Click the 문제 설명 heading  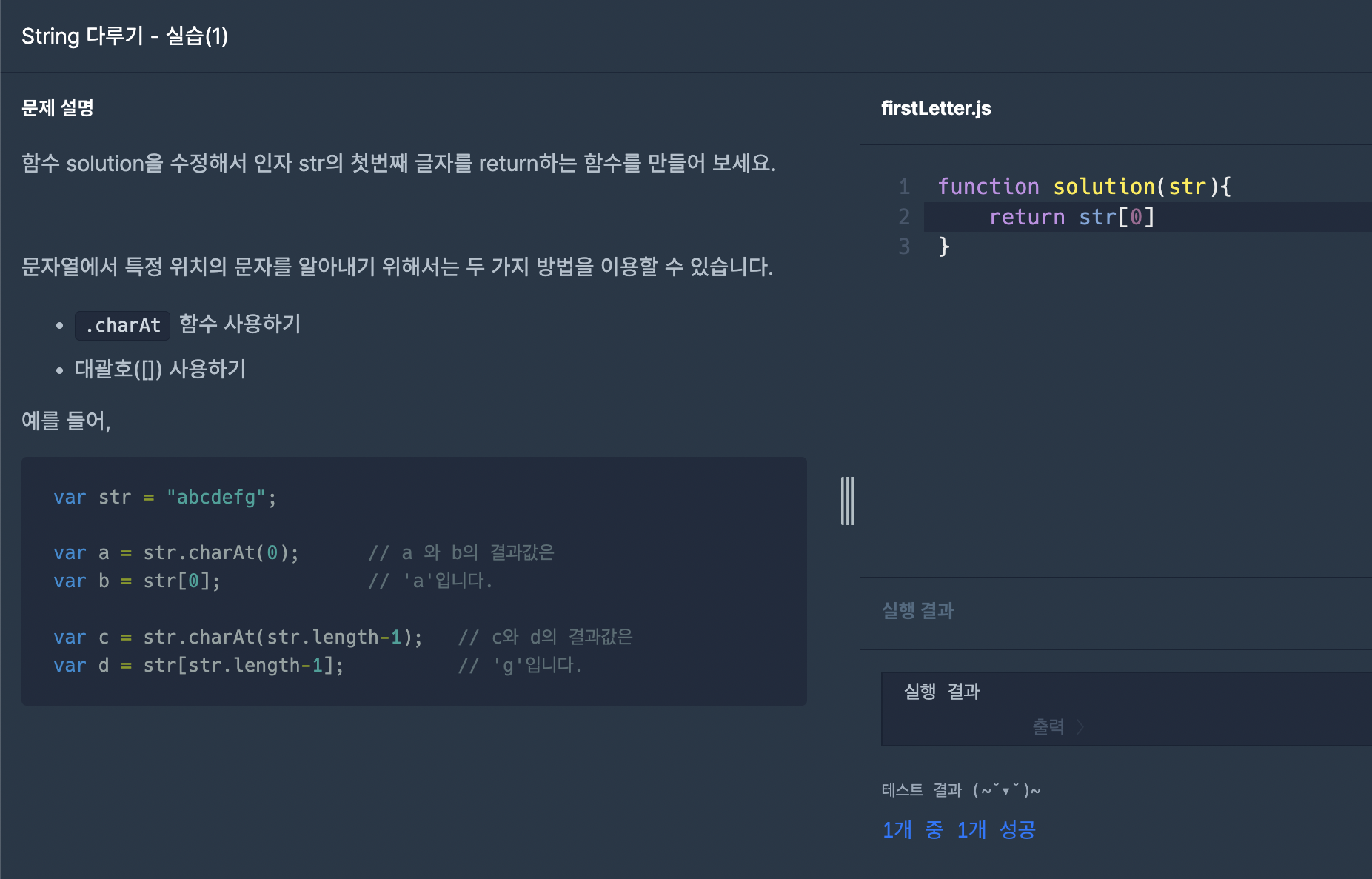point(58,108)
